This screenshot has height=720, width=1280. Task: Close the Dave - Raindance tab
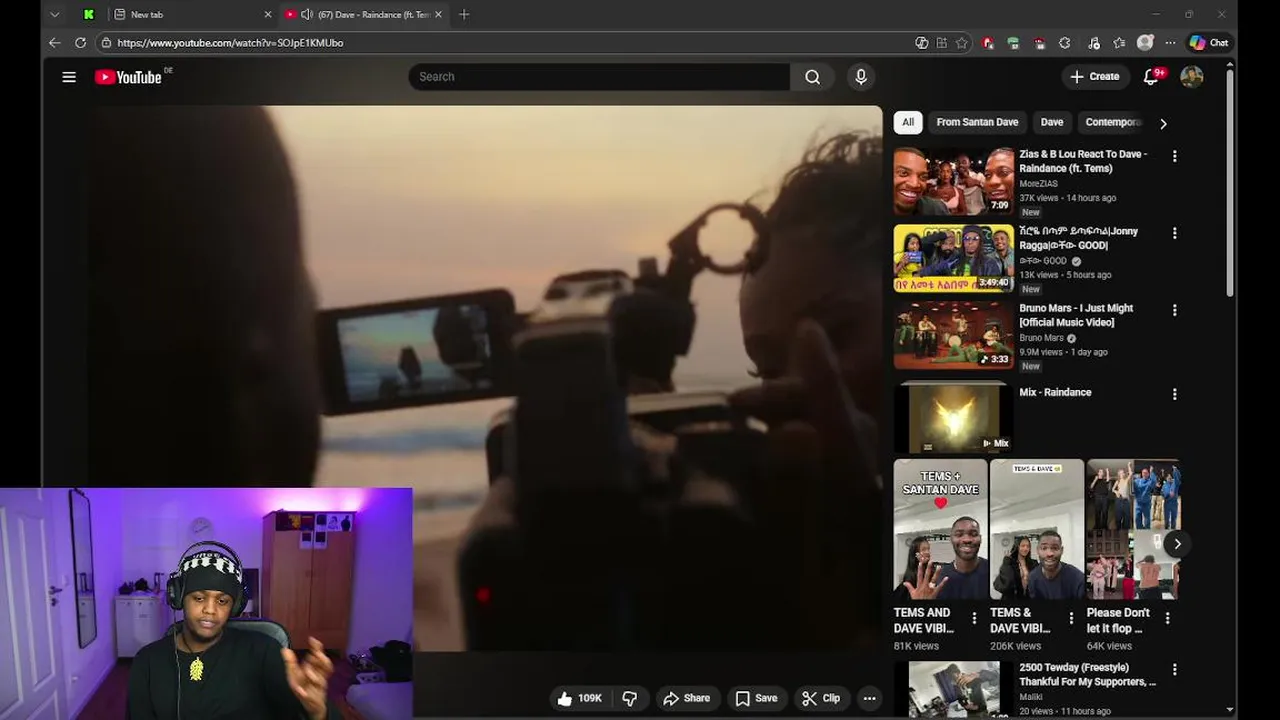tap(438, 15)
